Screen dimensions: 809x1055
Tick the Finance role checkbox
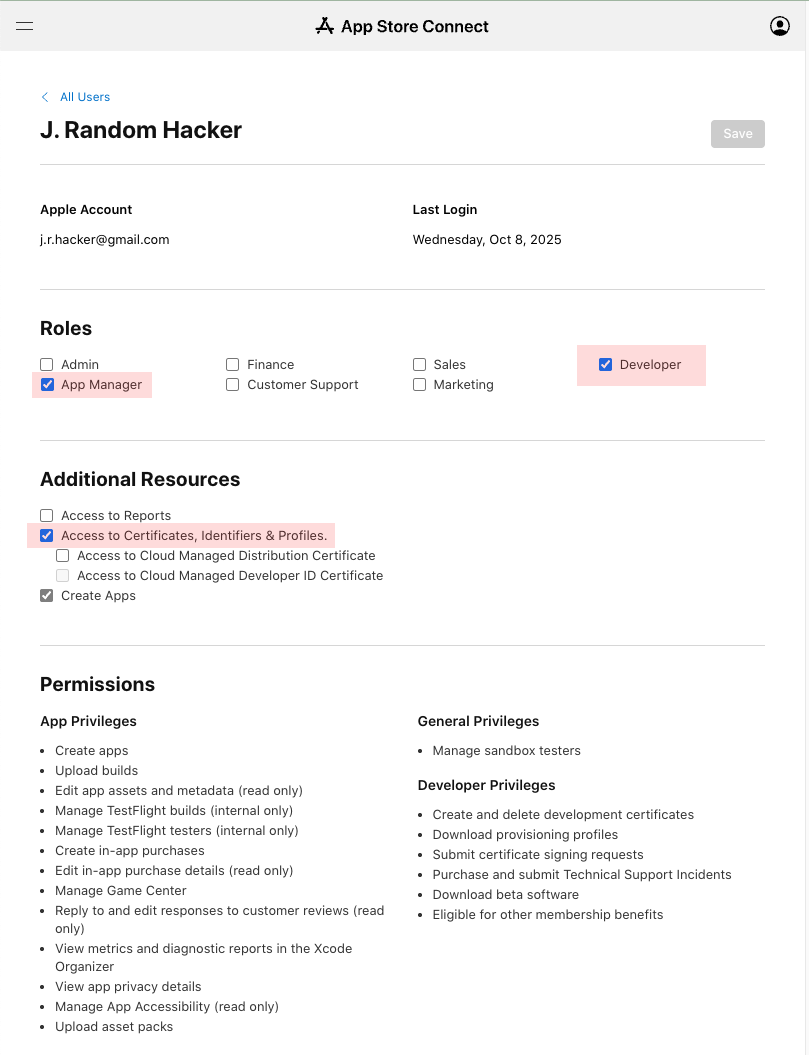(x=233, y=365)
